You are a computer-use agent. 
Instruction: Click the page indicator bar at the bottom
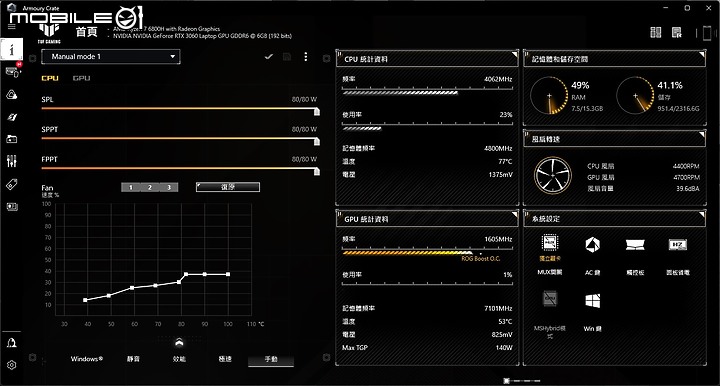tap(521, 380)
